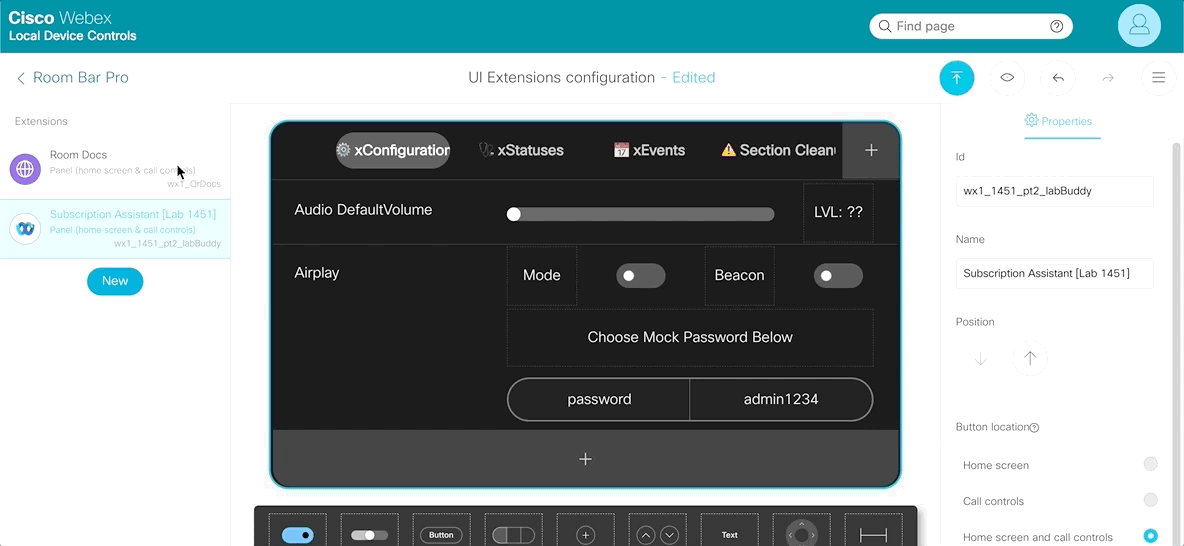The height and width of the screenshot is (546, 1184).
Task: Toggle the Airplay Mode switch
Action: coord(640,276)
